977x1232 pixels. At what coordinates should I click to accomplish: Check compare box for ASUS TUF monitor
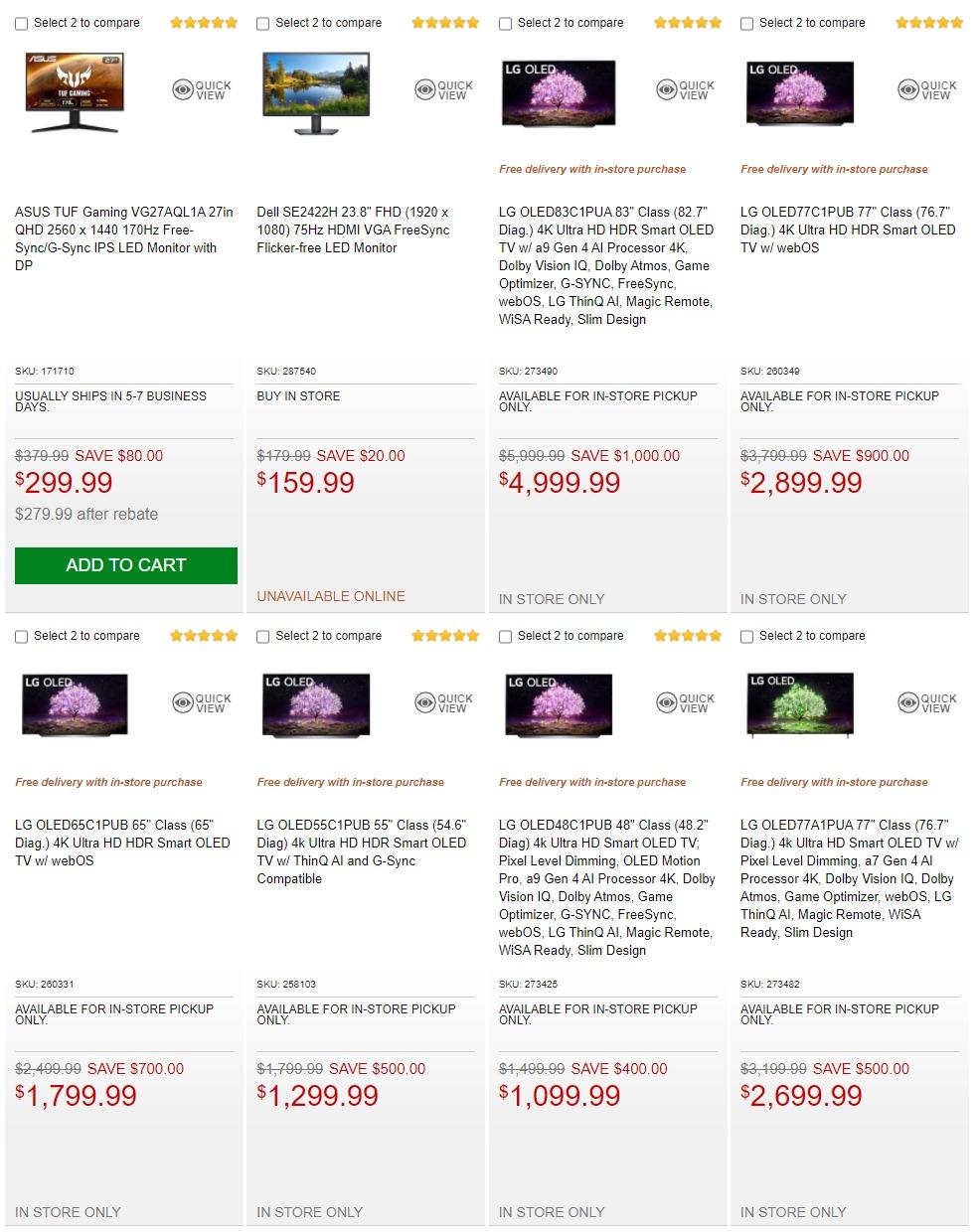click(x=22, y=24)
